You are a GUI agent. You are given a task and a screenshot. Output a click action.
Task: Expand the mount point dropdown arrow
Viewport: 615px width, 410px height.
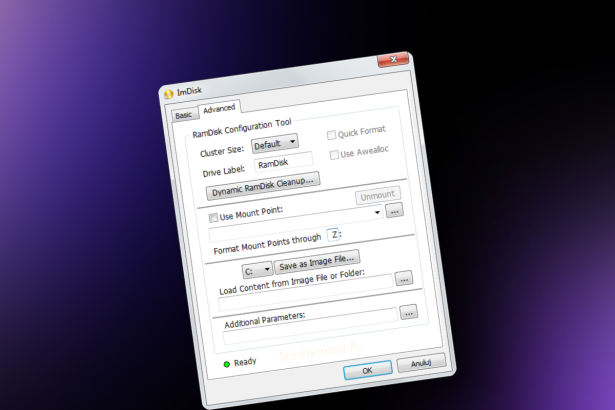click(x=377, y=213)
